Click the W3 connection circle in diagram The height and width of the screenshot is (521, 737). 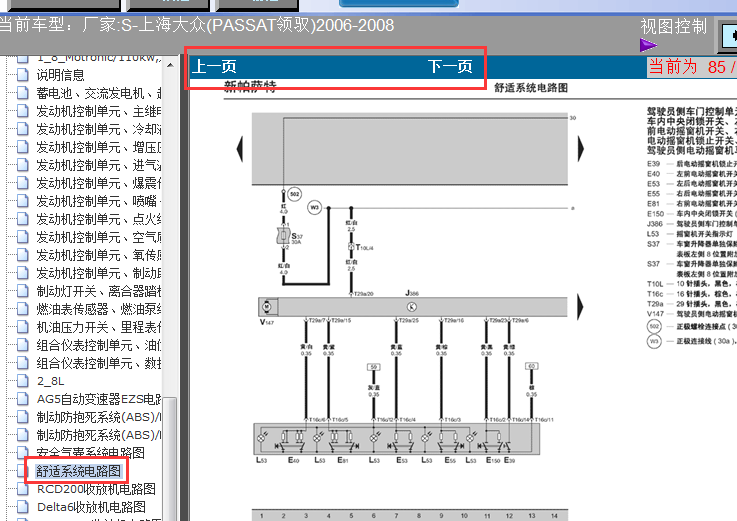314,207
